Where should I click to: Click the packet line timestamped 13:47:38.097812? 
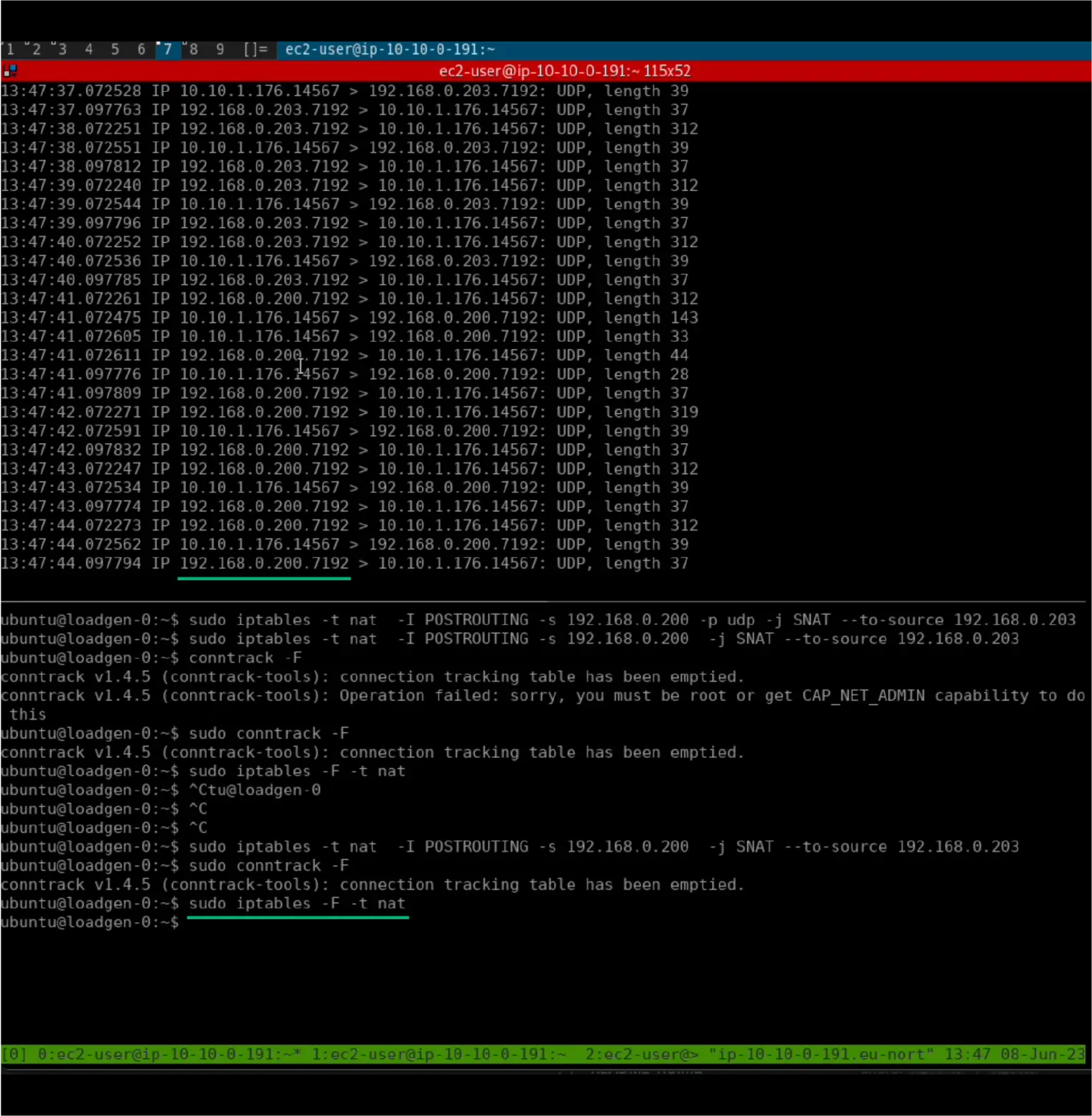[345, 167]
